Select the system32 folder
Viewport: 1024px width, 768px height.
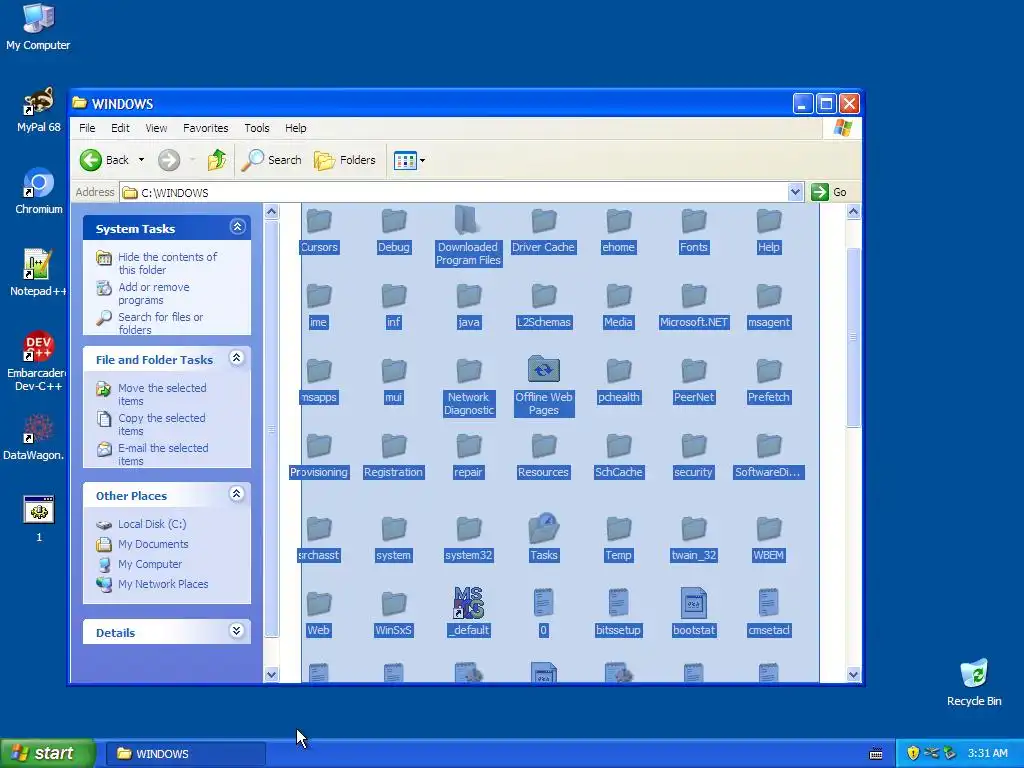click(468, 539)
